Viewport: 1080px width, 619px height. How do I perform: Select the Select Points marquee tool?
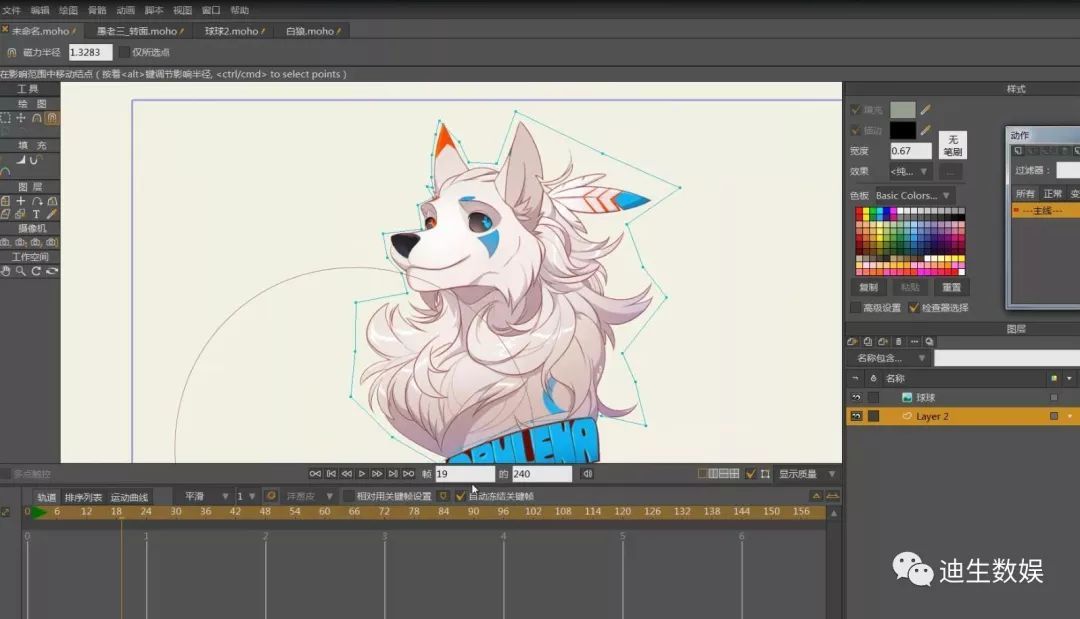(x=6, y=118)
